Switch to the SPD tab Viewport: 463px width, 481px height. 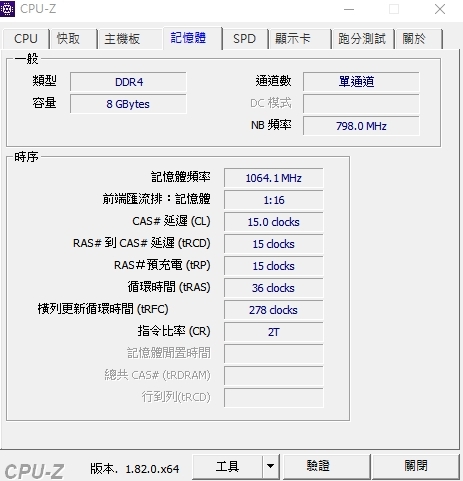tap(245, 39)
